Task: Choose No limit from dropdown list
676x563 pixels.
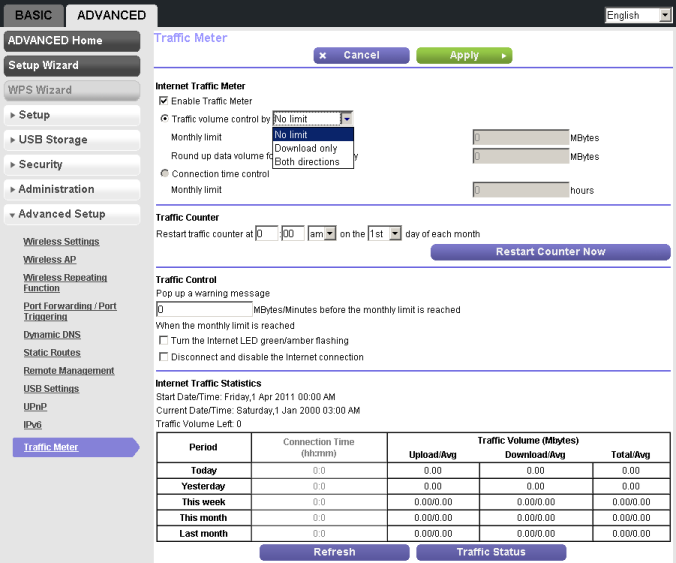Action: (x=313, y=134)
